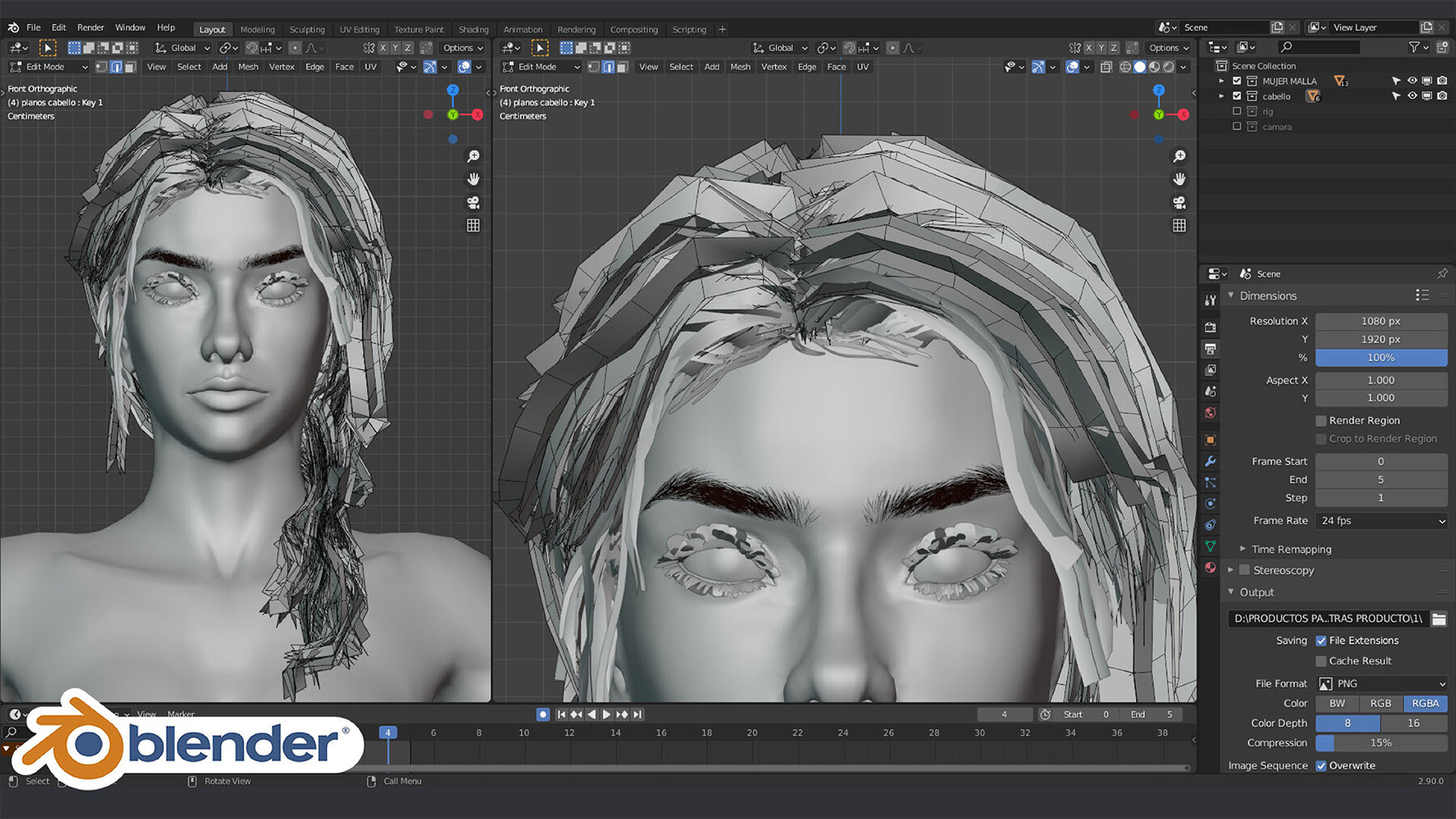
Task: Switch orthographic/perspective grid icon in right viewport
Action: pyautogui.click(x=1179, y=226)
